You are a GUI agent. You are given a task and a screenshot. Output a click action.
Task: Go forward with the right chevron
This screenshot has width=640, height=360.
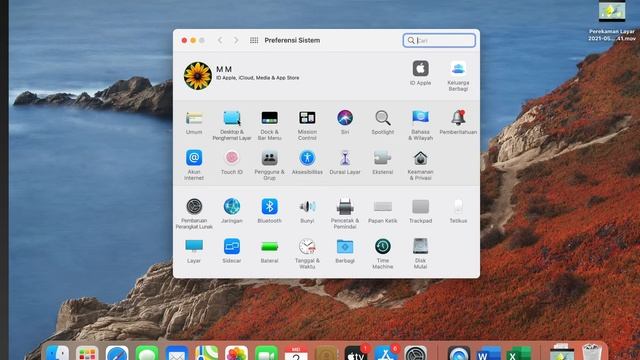tap(236, 40)
